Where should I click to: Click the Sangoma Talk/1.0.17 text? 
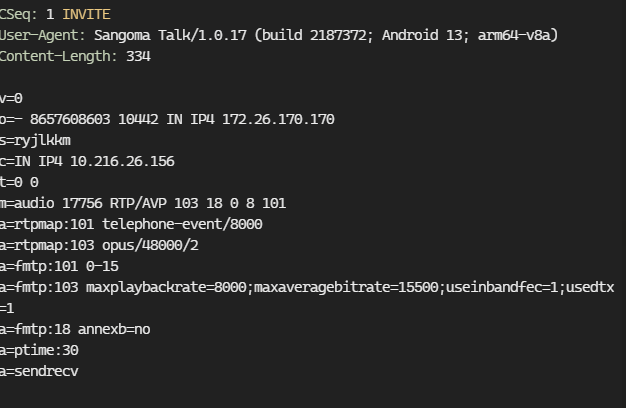click(170, 36)
